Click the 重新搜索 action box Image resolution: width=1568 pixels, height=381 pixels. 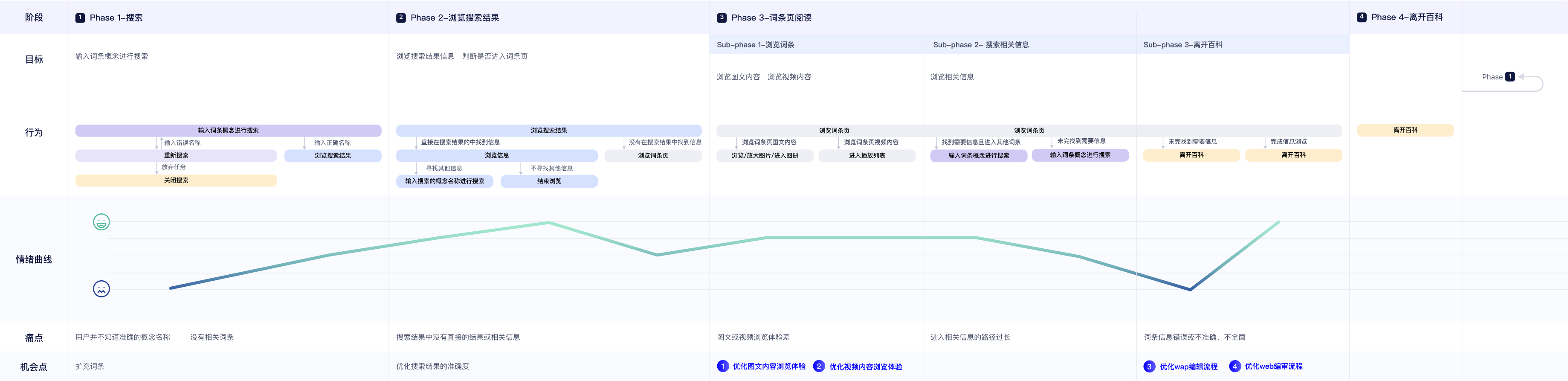[176, 156]
